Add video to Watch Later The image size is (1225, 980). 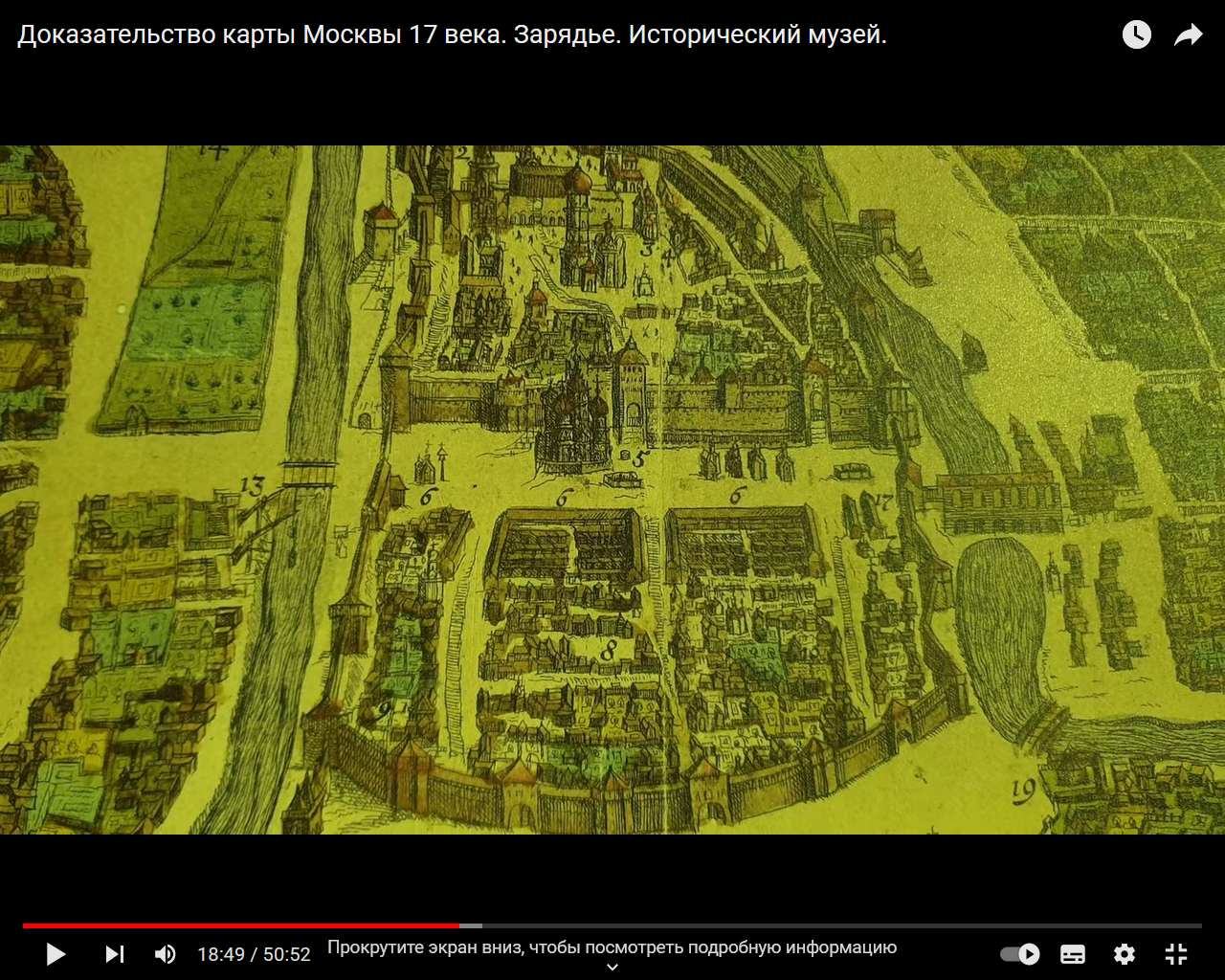click(x=1137, y=35)
